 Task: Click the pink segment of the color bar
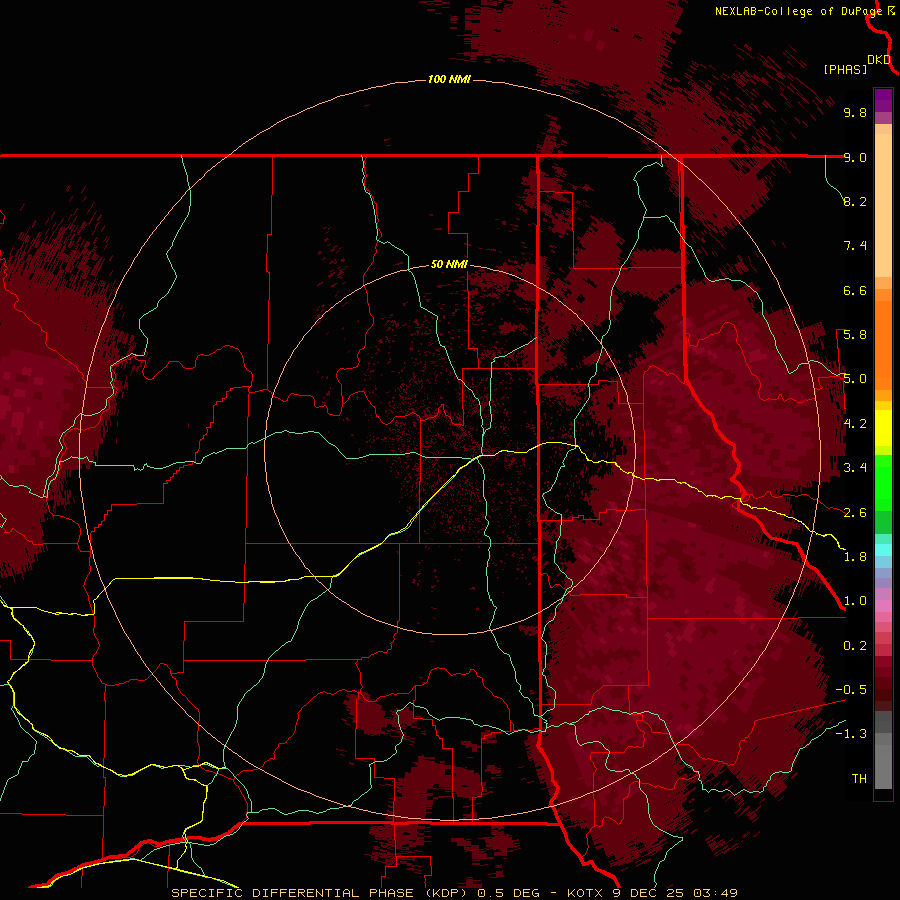tap(883, 606)
